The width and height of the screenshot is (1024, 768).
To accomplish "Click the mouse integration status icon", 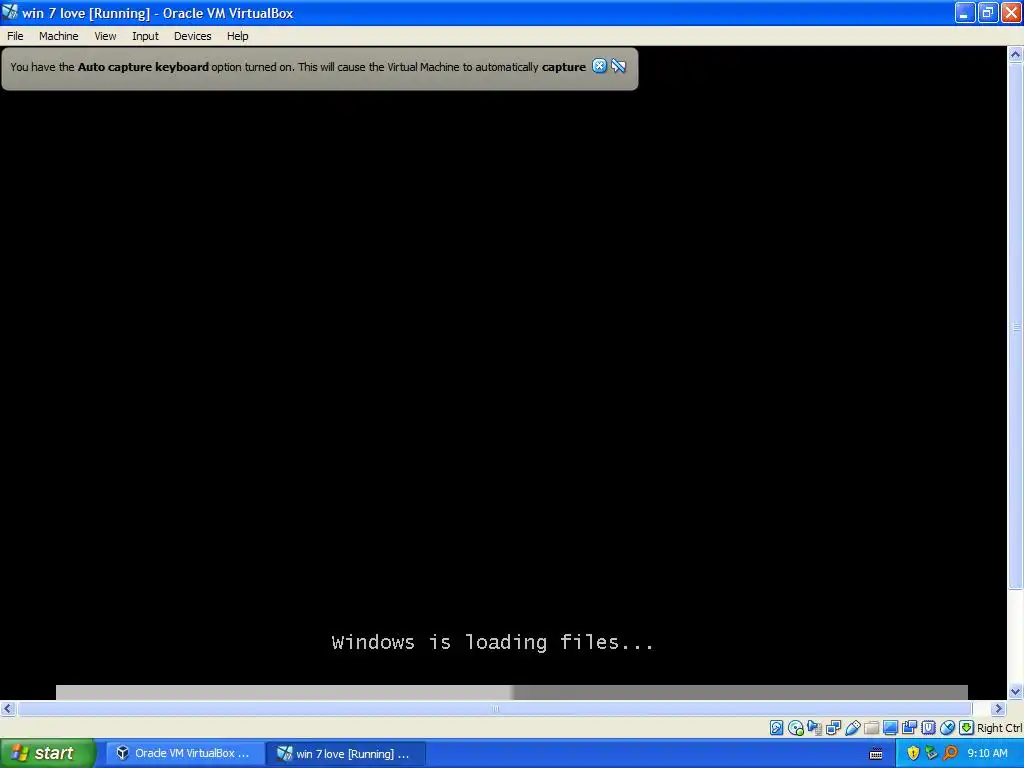I will (947, 728).
